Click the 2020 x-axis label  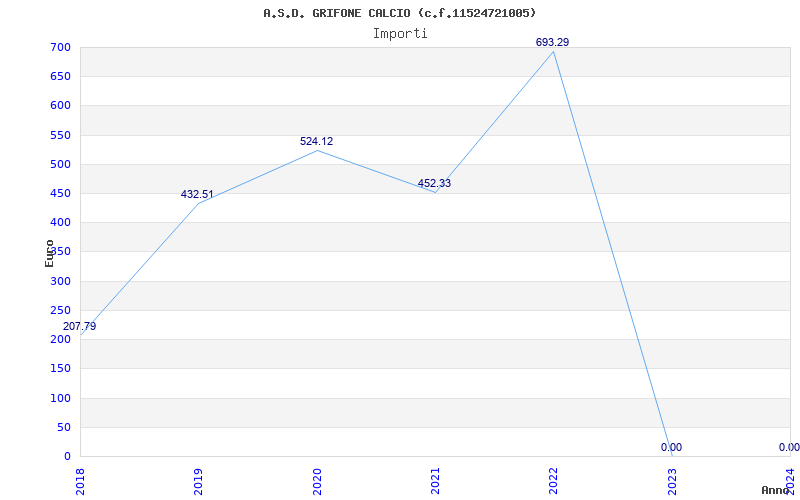tap(317, 482)
